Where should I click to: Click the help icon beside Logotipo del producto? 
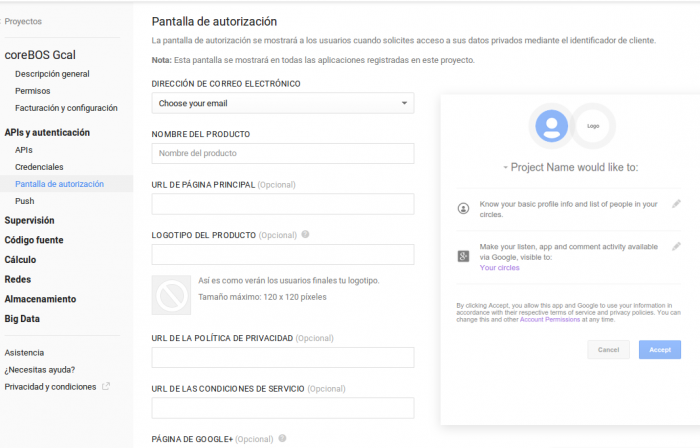tap(305, 235)
